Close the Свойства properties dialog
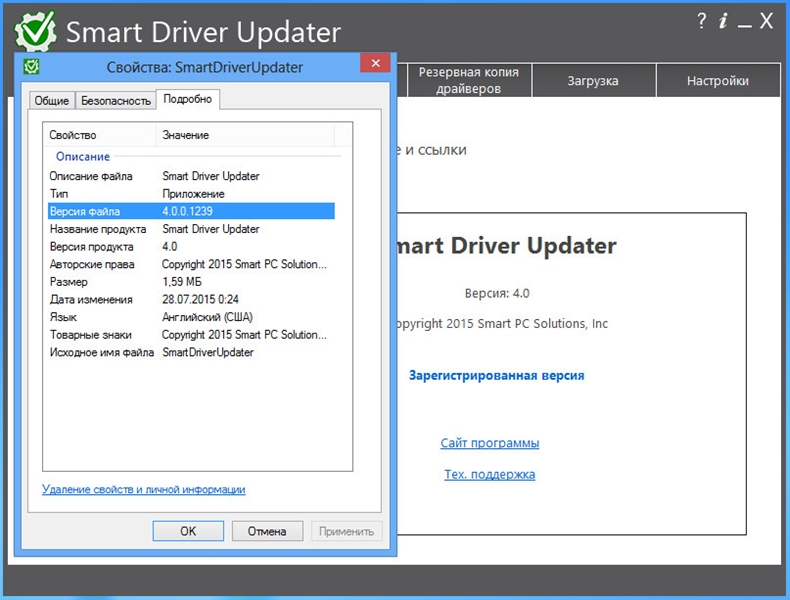 (375, 63)
